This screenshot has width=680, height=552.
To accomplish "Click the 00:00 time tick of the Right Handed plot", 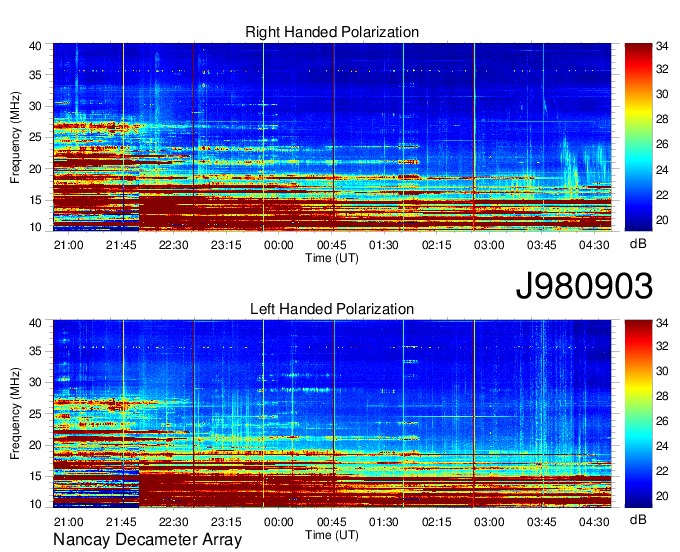I will coord(278,245).
